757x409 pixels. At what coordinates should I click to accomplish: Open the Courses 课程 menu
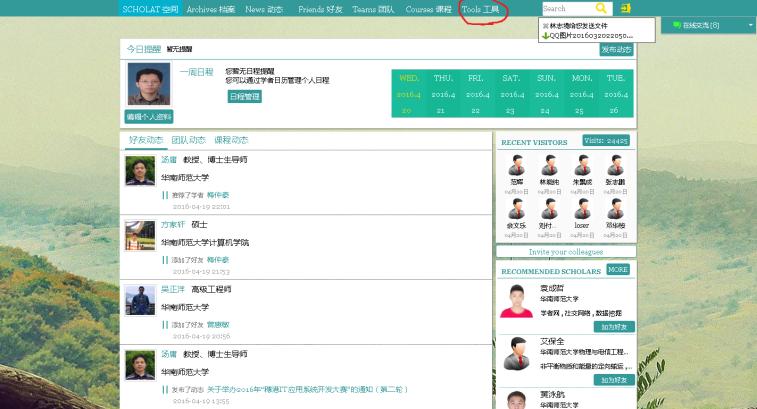pyautogui.click(x=427, y=9)
